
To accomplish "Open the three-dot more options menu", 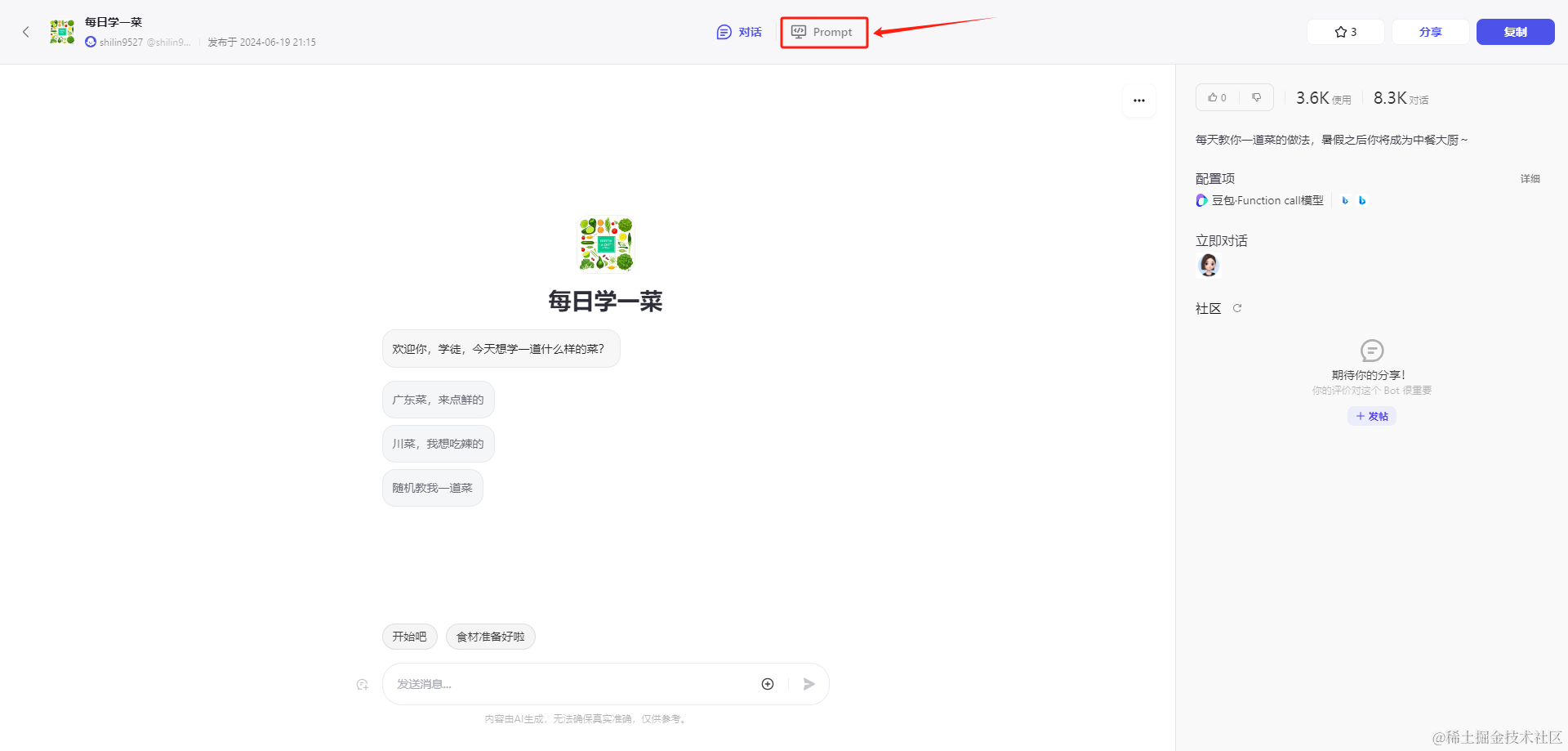I will pyautogui.click(x=1139, y=101).
